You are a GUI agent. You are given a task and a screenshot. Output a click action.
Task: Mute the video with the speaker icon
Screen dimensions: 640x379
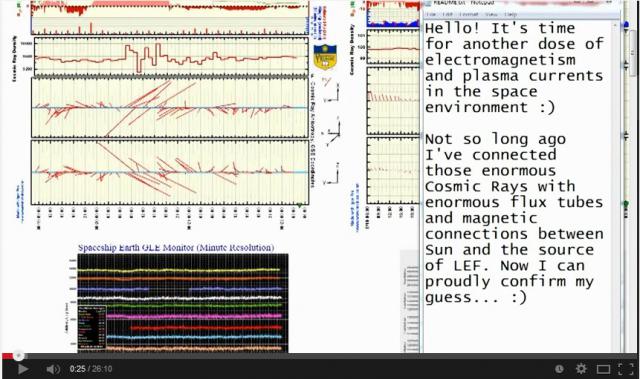pyautogui.click(x=52, y=369)
